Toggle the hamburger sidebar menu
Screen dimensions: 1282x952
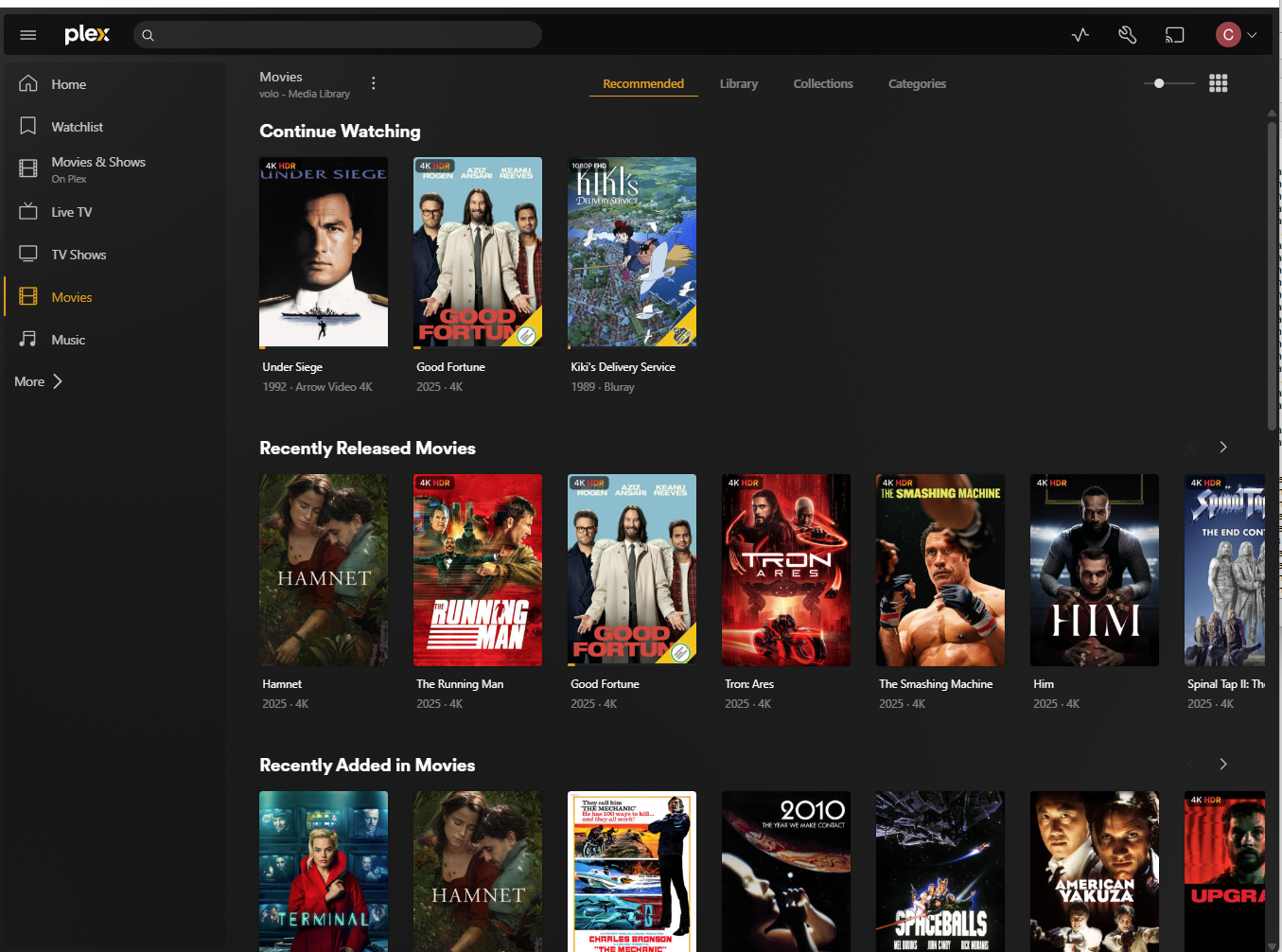(x=28, y=35)
